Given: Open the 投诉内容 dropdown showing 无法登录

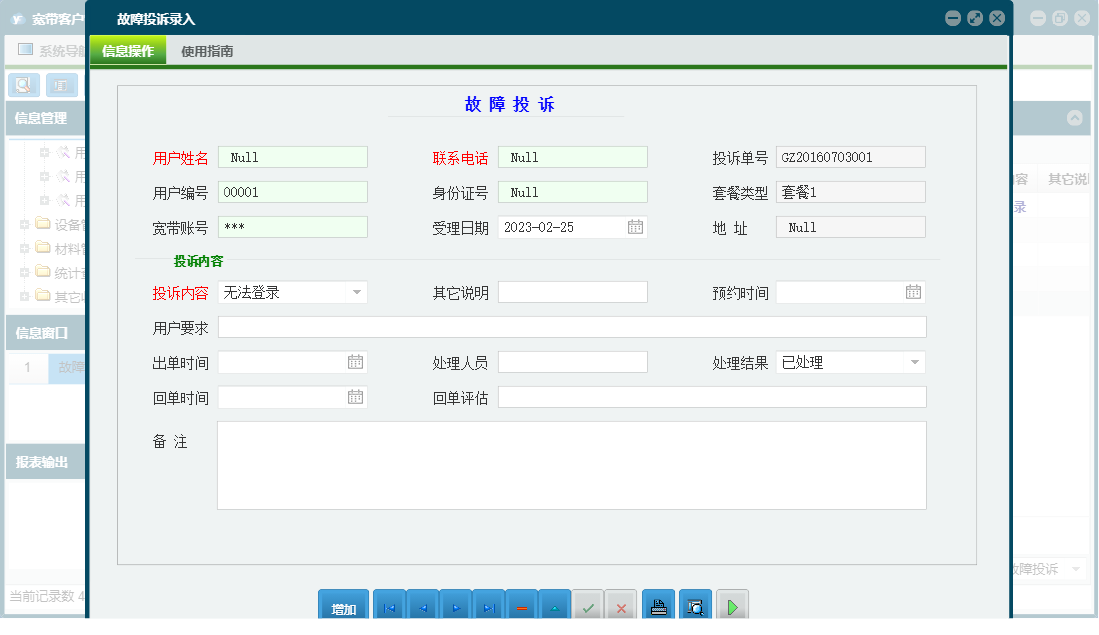Looking at the screenshot, I should (x=355, y=292).
